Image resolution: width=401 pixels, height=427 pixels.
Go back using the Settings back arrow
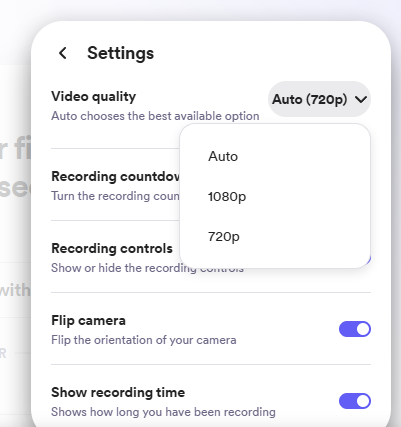click(63, 53)
